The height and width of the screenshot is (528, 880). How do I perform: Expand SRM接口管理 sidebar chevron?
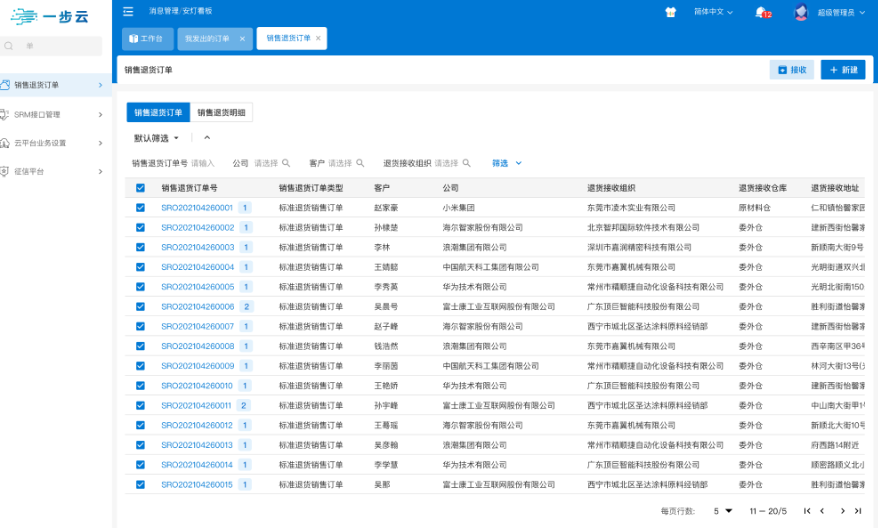click(100, 114)
